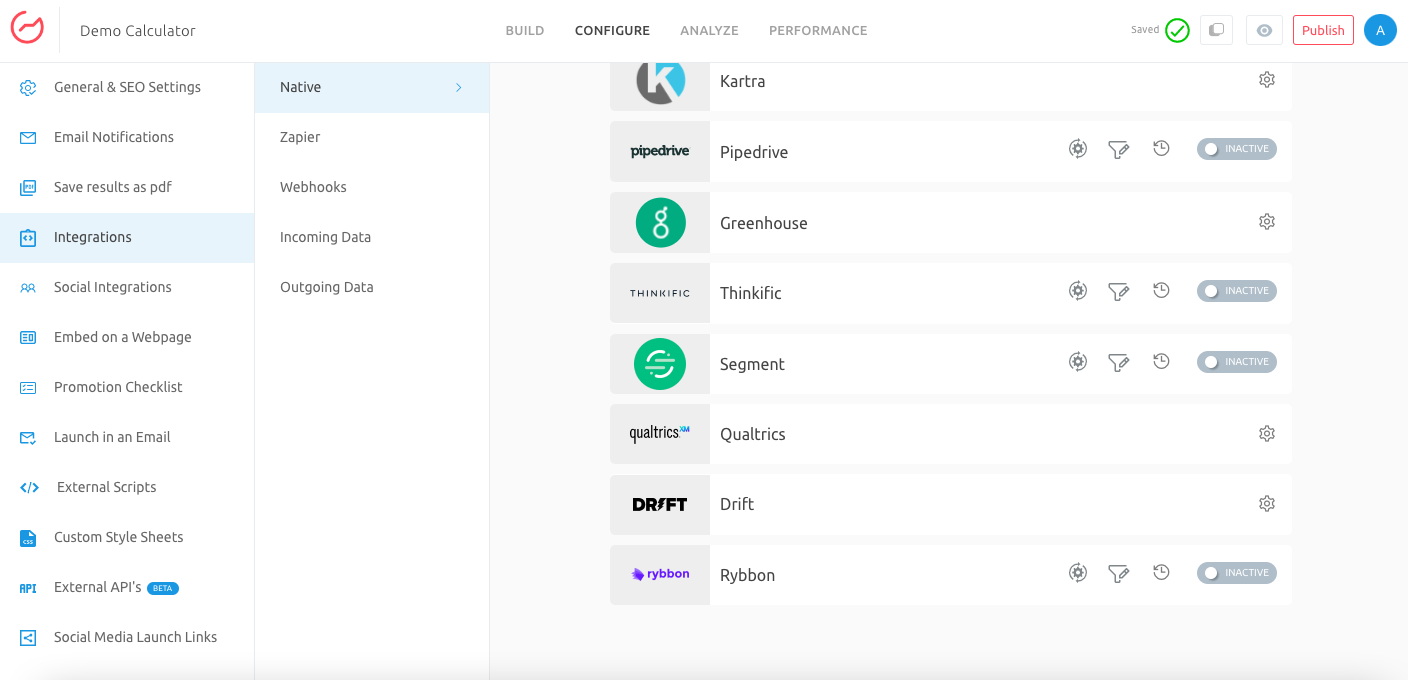The image size is (1408, 680).
Task: Open Rybbon configure icon
Action: [1078, 573]
